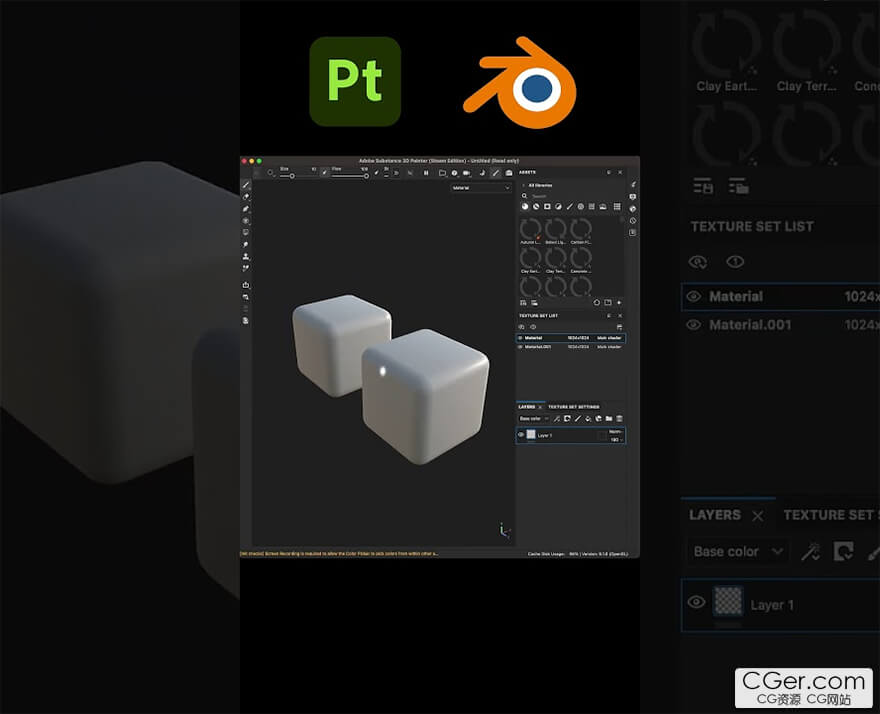
Task: Add a folder in Layers panel
Action: tap(609, 419)
